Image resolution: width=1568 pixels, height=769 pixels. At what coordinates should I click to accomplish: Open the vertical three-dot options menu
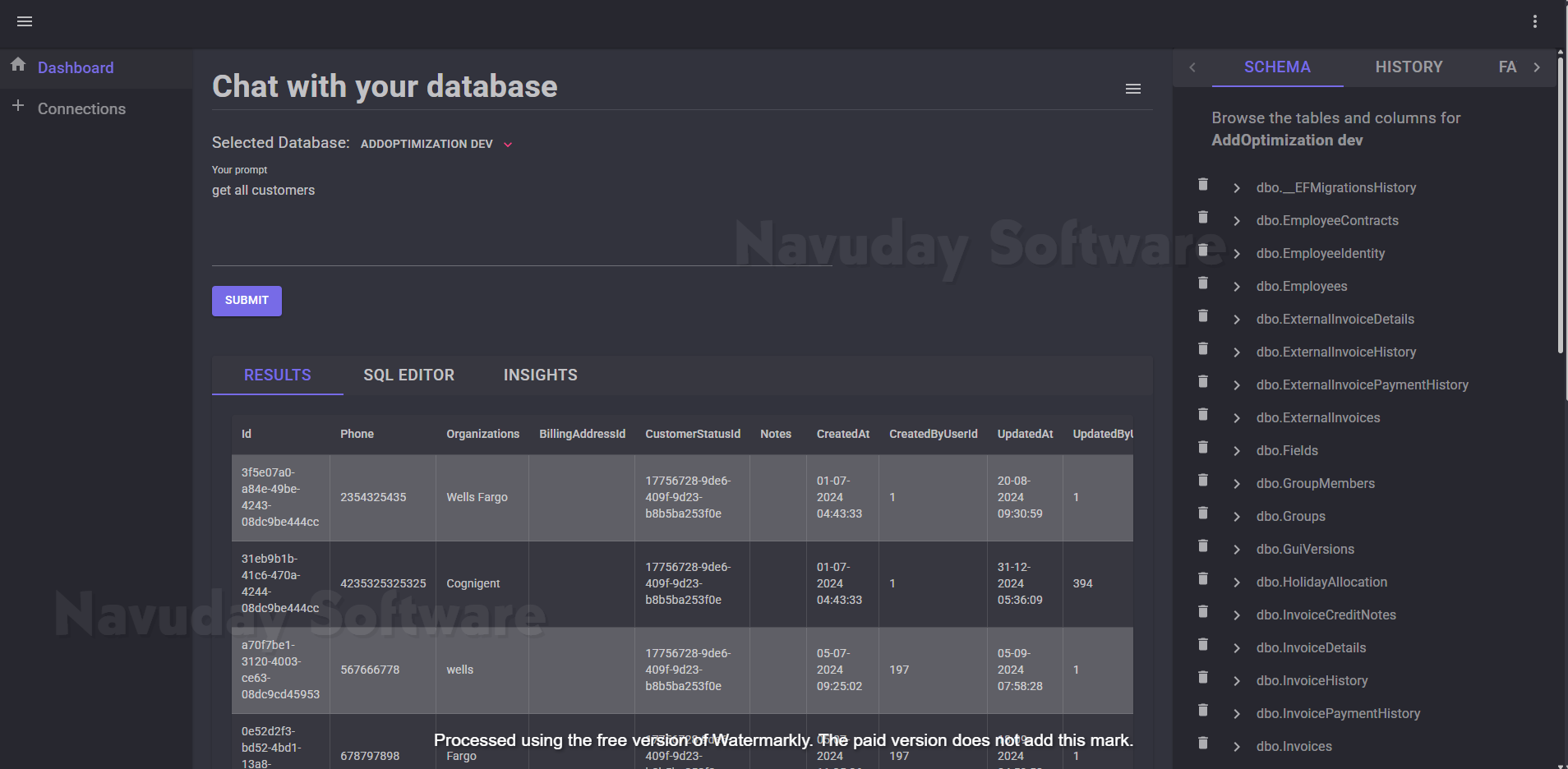click(1535, 21)
